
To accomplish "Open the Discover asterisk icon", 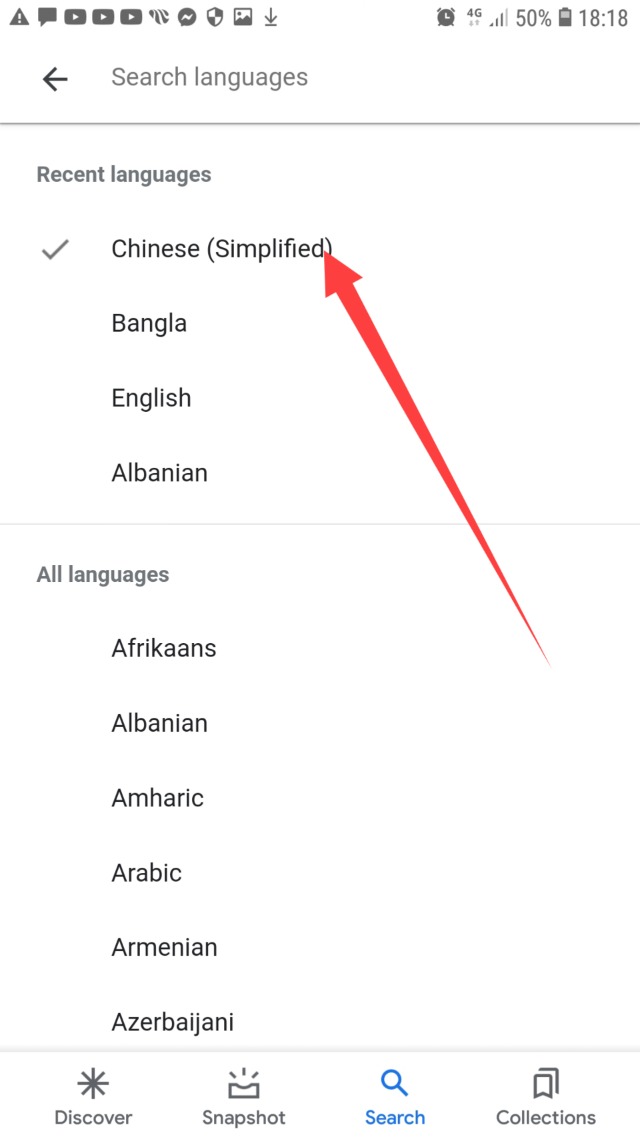I will pos(93,1083).
